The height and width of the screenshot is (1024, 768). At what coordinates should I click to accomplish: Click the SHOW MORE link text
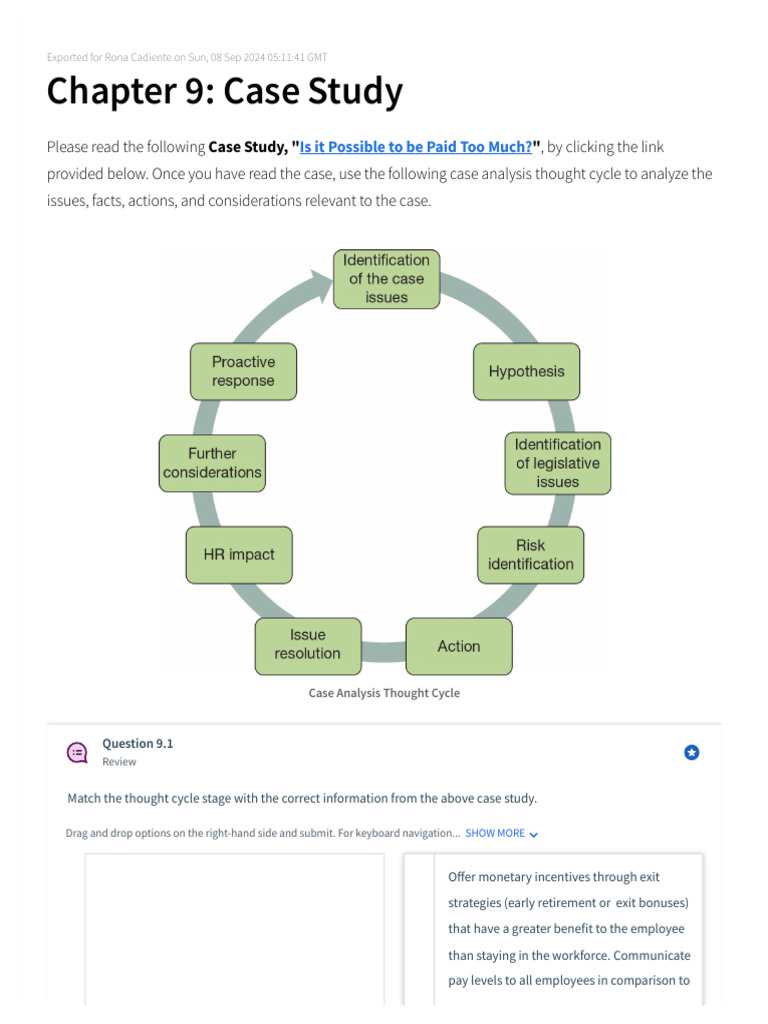(x=495, y=833)
